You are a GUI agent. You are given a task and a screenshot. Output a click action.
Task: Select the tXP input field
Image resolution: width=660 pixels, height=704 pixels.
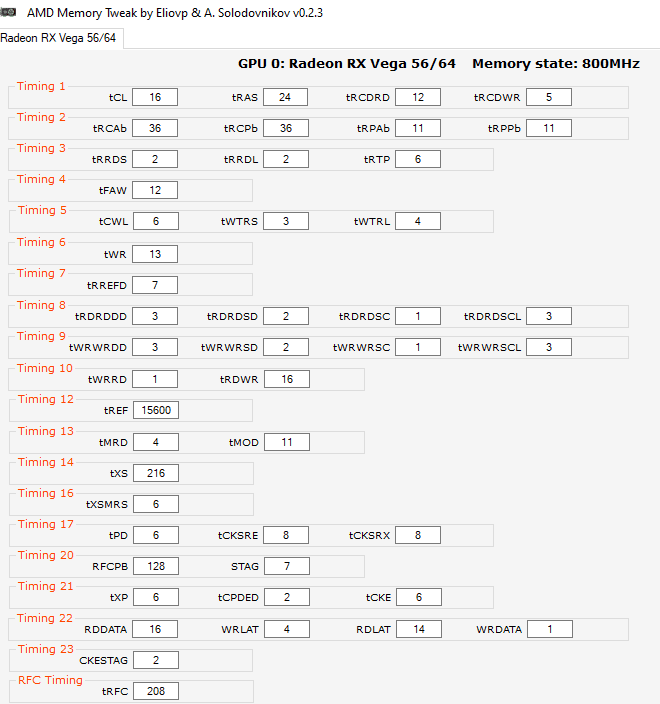coord(156,597)
